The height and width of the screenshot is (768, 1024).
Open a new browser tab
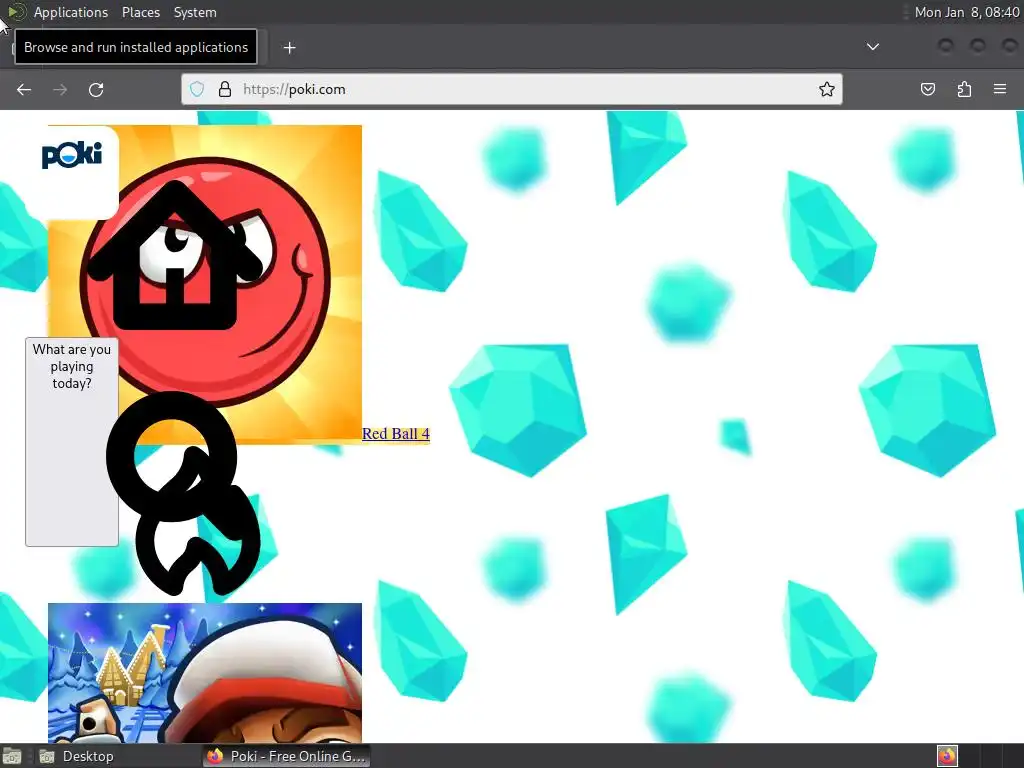tap(289, 48)
